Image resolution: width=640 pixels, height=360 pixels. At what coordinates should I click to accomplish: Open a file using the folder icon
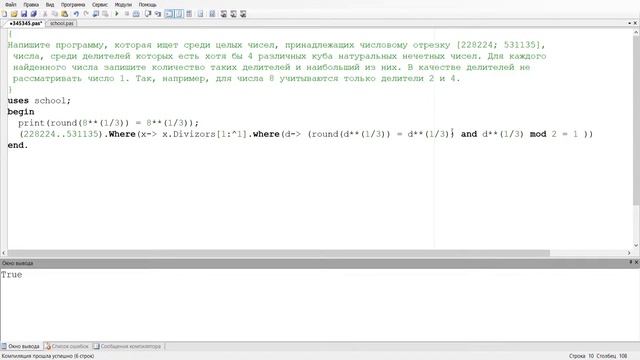click(14, 14)
